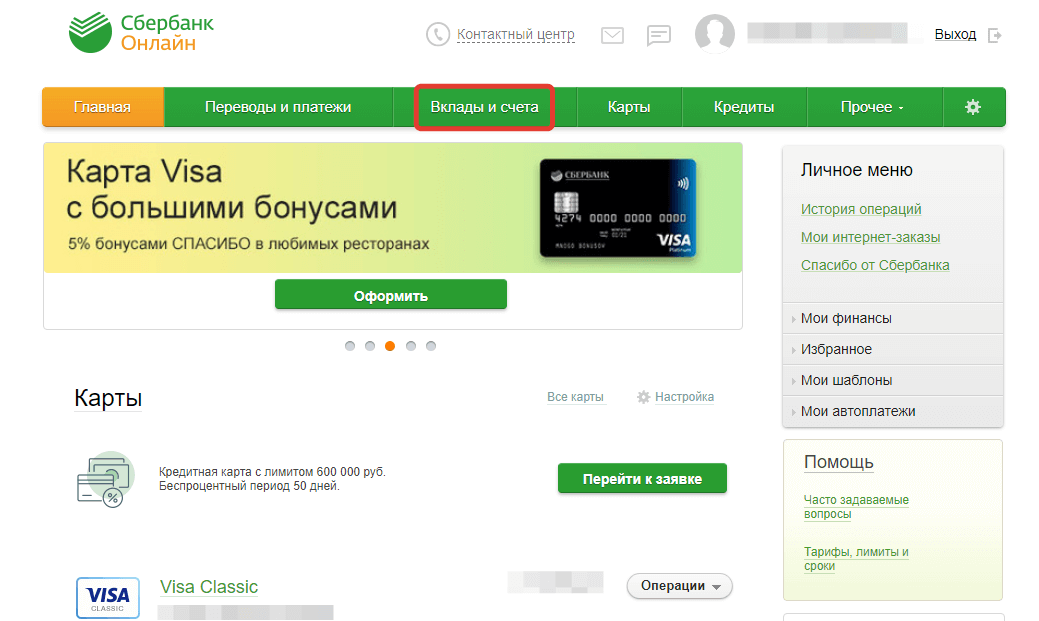1039x621 pixels.
Task: Click the black Visa Platinum card image
Action: point(618,208)
